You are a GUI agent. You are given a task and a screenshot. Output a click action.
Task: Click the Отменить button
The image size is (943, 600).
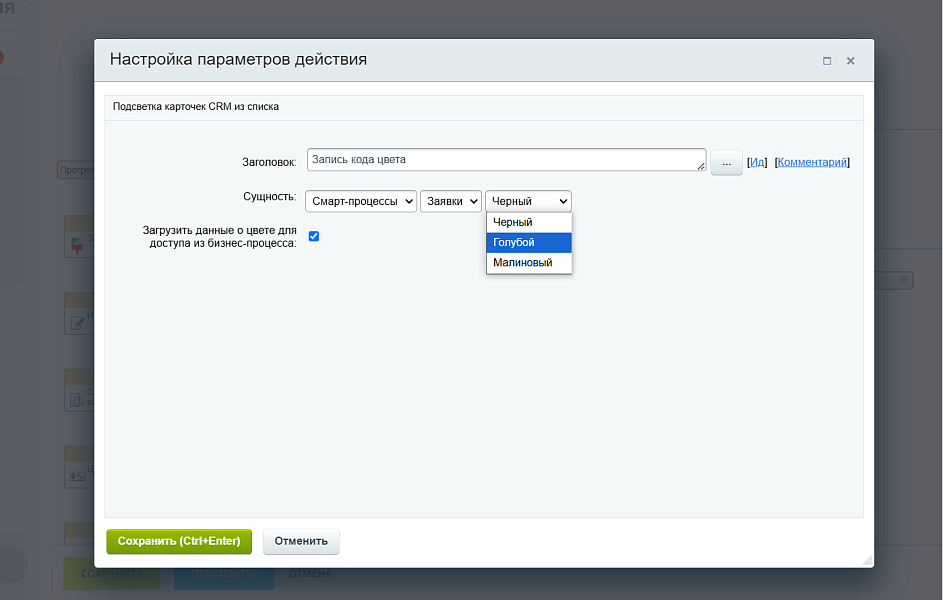[300, 541]
